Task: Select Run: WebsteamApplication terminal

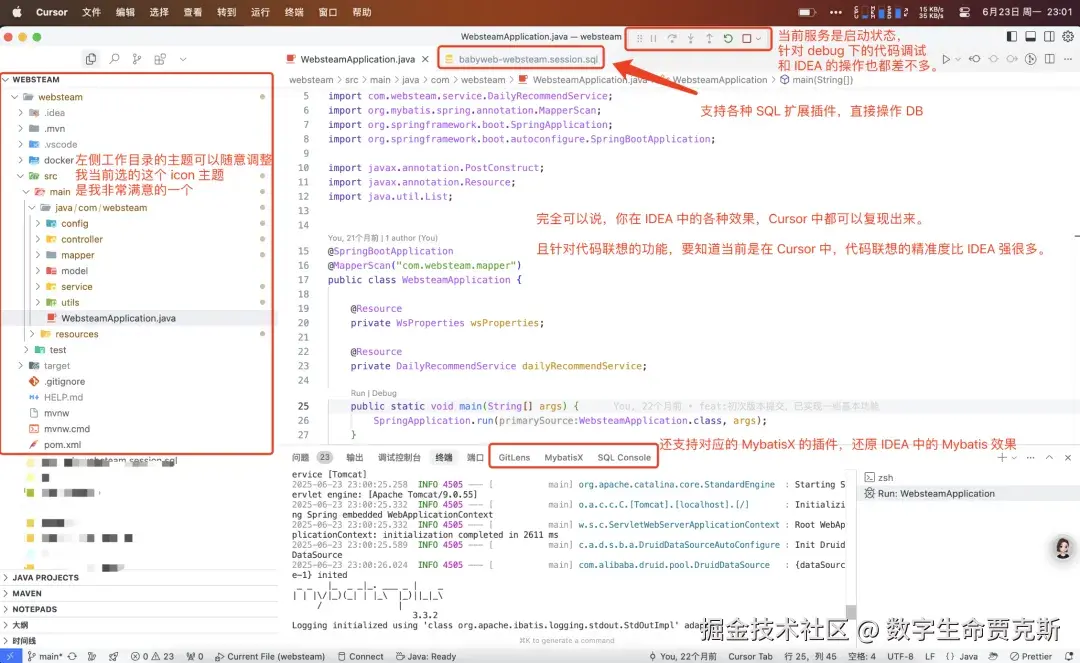Action: pyautogui.click(x=935, y=494)
